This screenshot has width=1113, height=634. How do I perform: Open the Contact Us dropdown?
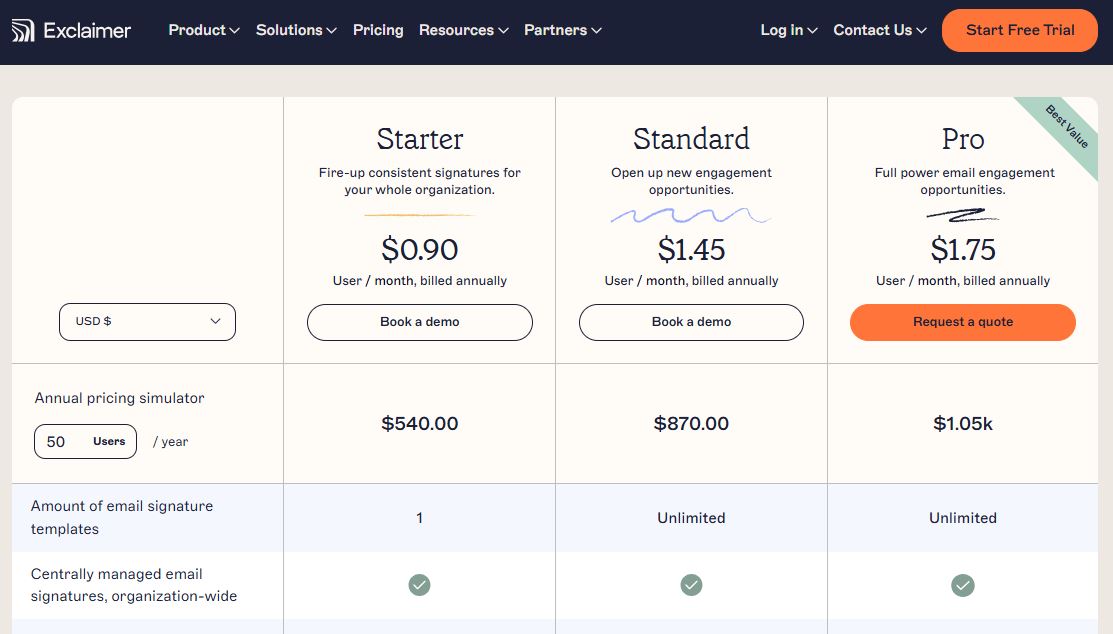[x=880, y=30]
